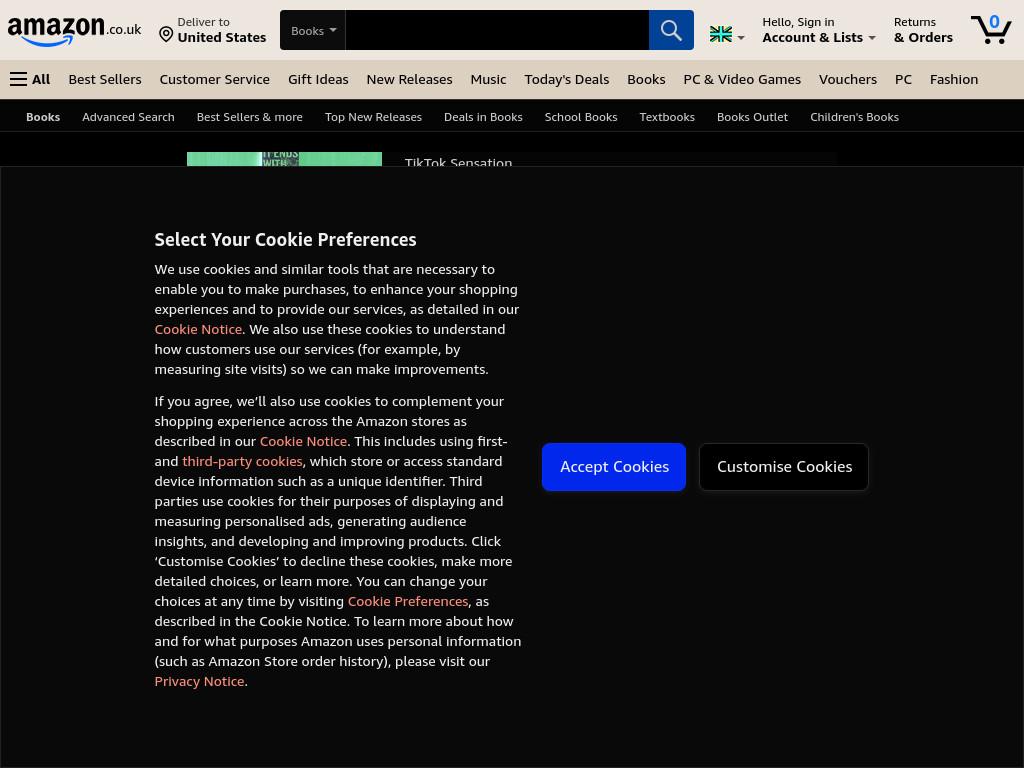Open Gift Ideas section
Screen dimensions: 1024x768
tap(318, 79)
